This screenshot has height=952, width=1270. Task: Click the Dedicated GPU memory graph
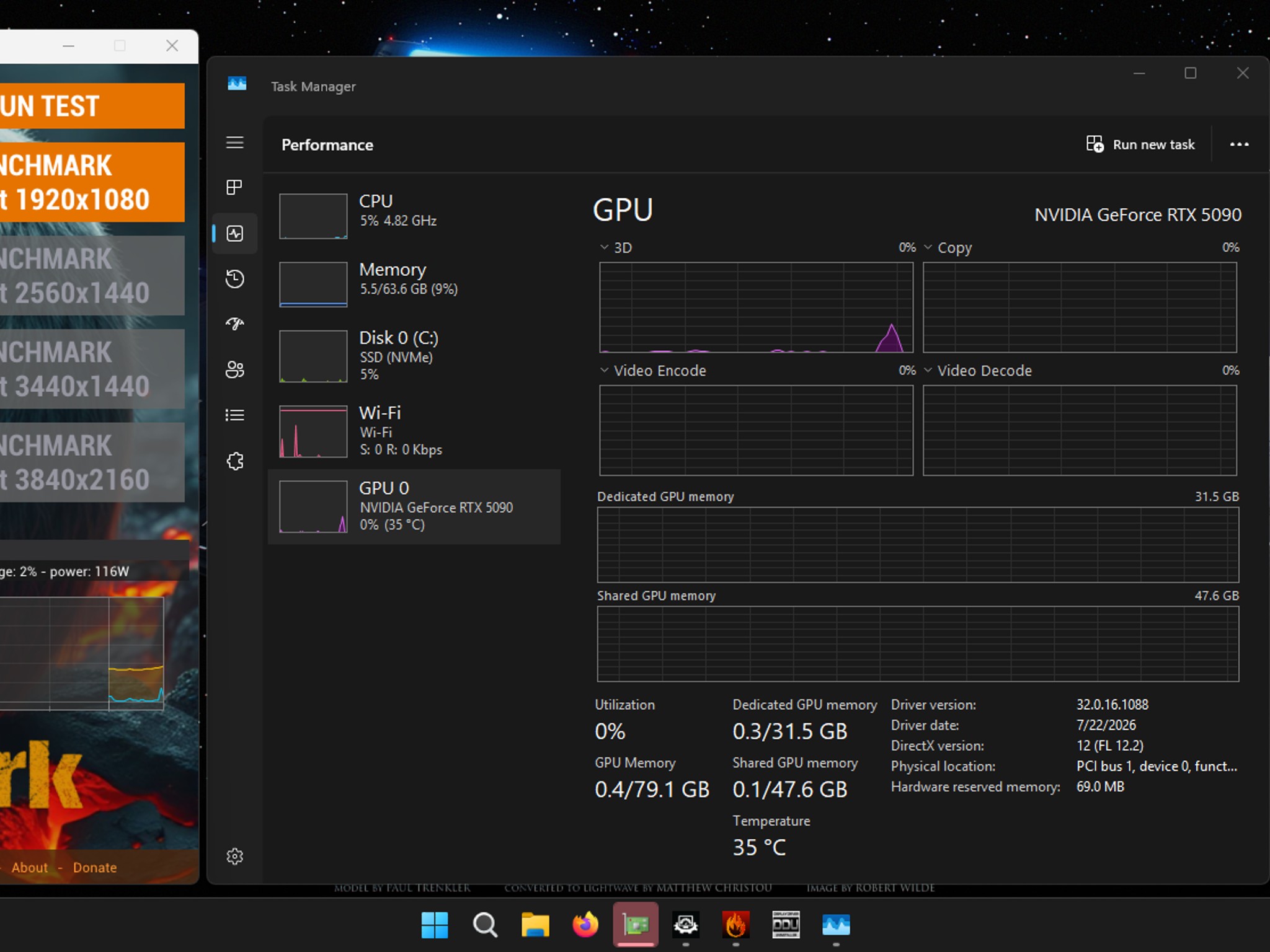pyautogui.click(x=918, y=545)
